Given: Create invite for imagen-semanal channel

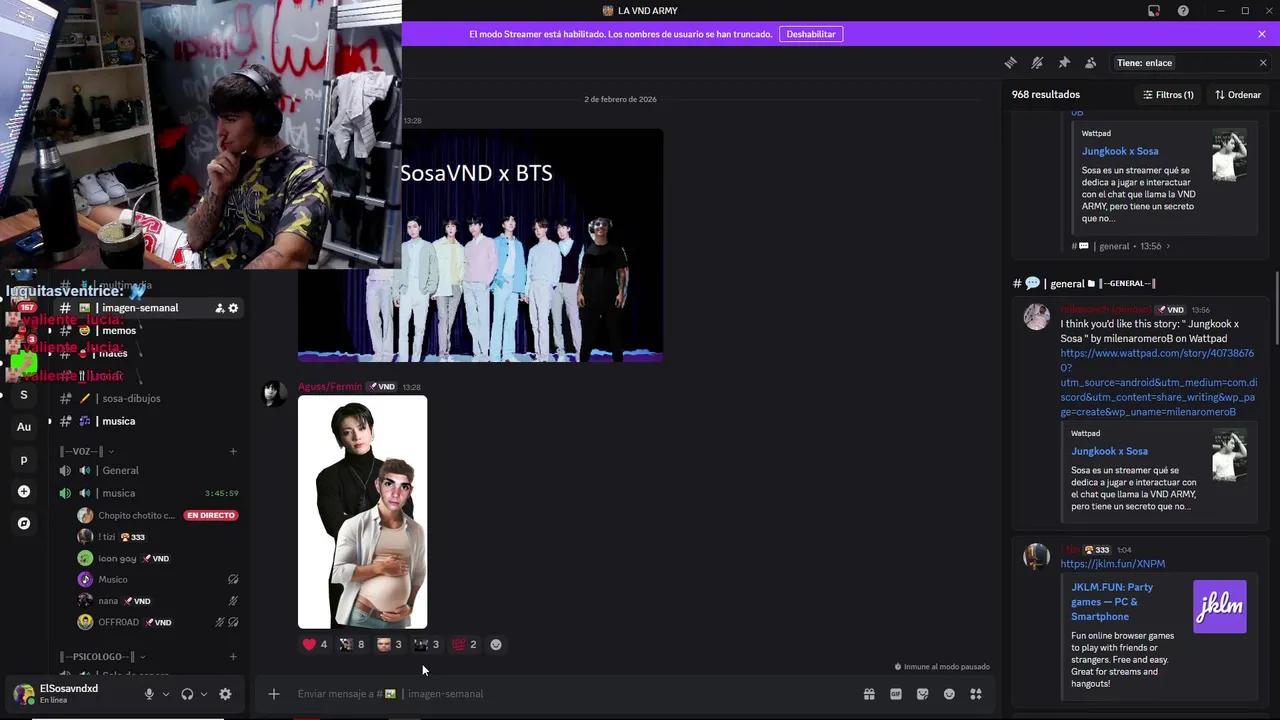Looking at the screenshot, I should (219, 308).
